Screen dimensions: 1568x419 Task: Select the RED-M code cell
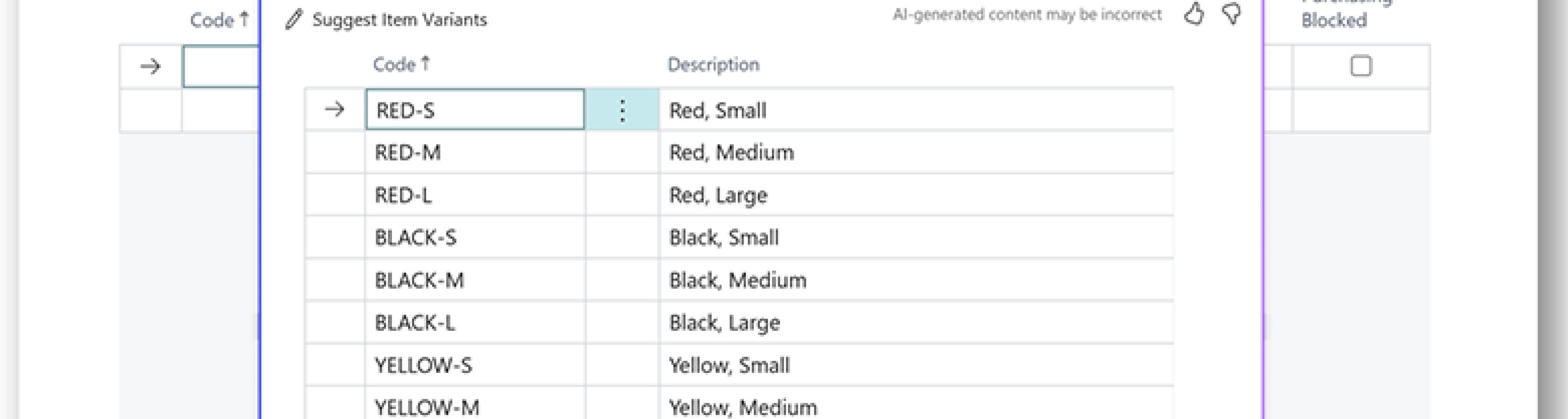pyautogui.click(x=475, y=152)
